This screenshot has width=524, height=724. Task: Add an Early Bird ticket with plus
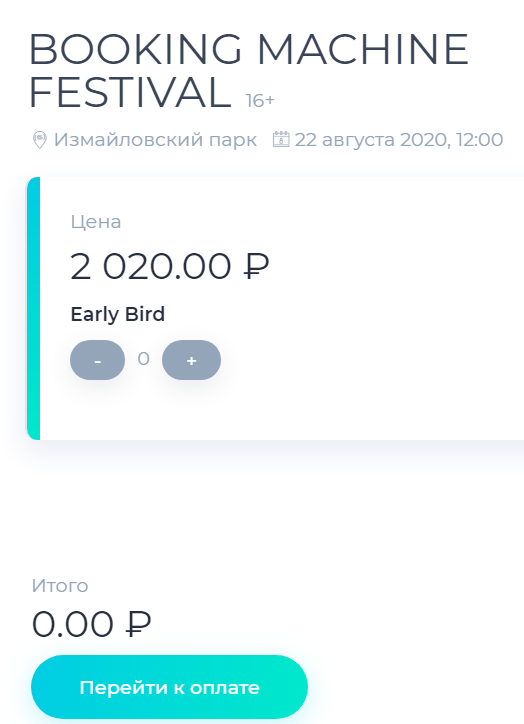pos(191,360)
